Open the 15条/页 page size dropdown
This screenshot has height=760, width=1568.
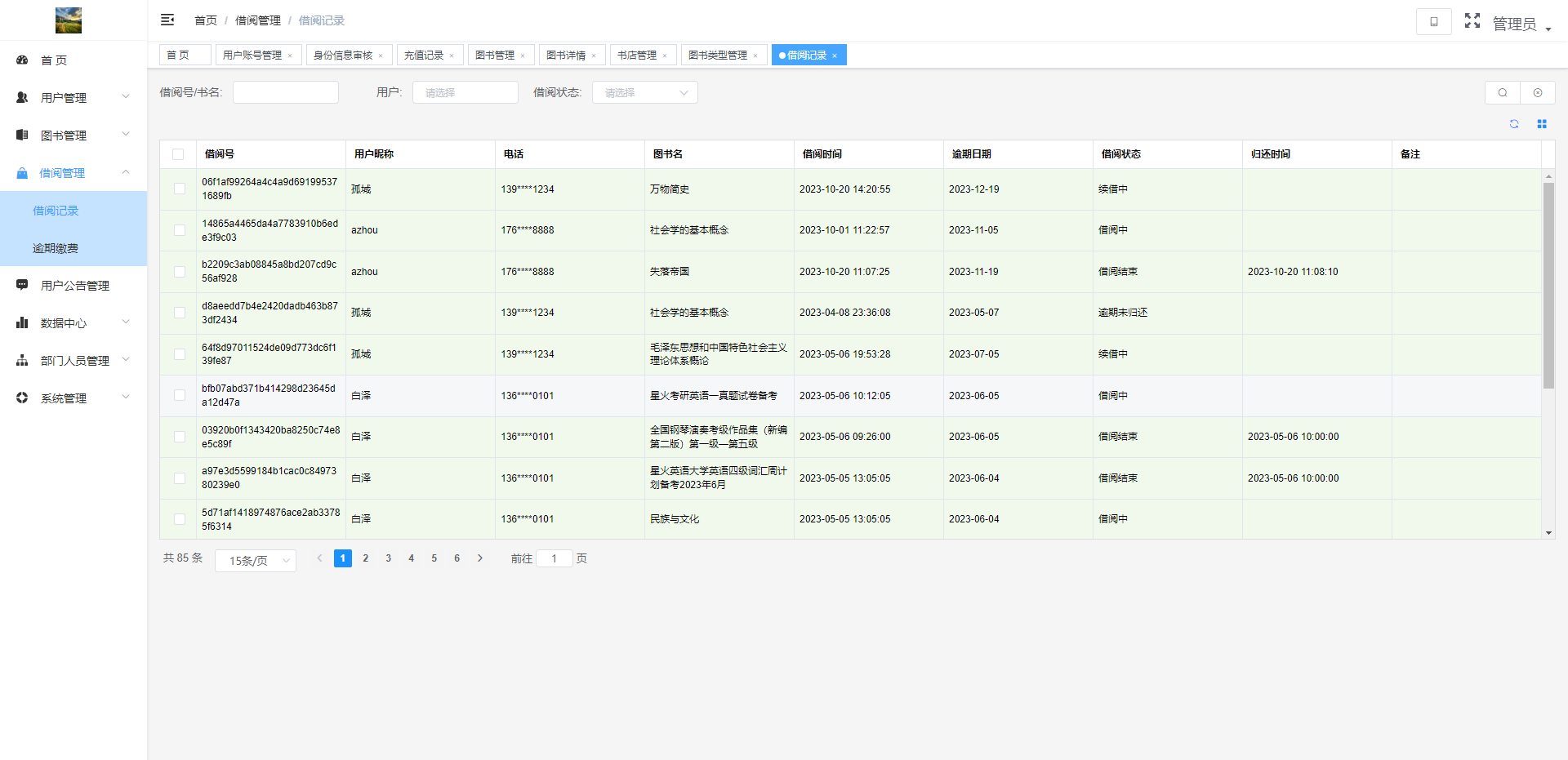click(x=256, y=561)
